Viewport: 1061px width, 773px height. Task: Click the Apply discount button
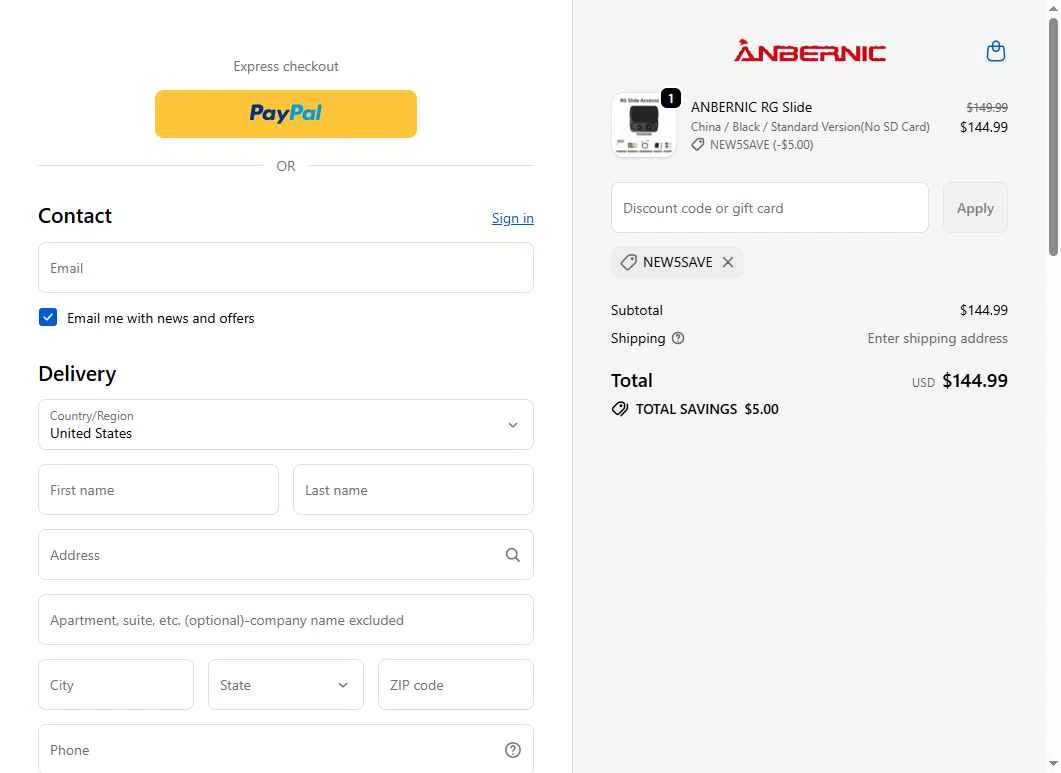pyautogui.click(x=975, y=208)
